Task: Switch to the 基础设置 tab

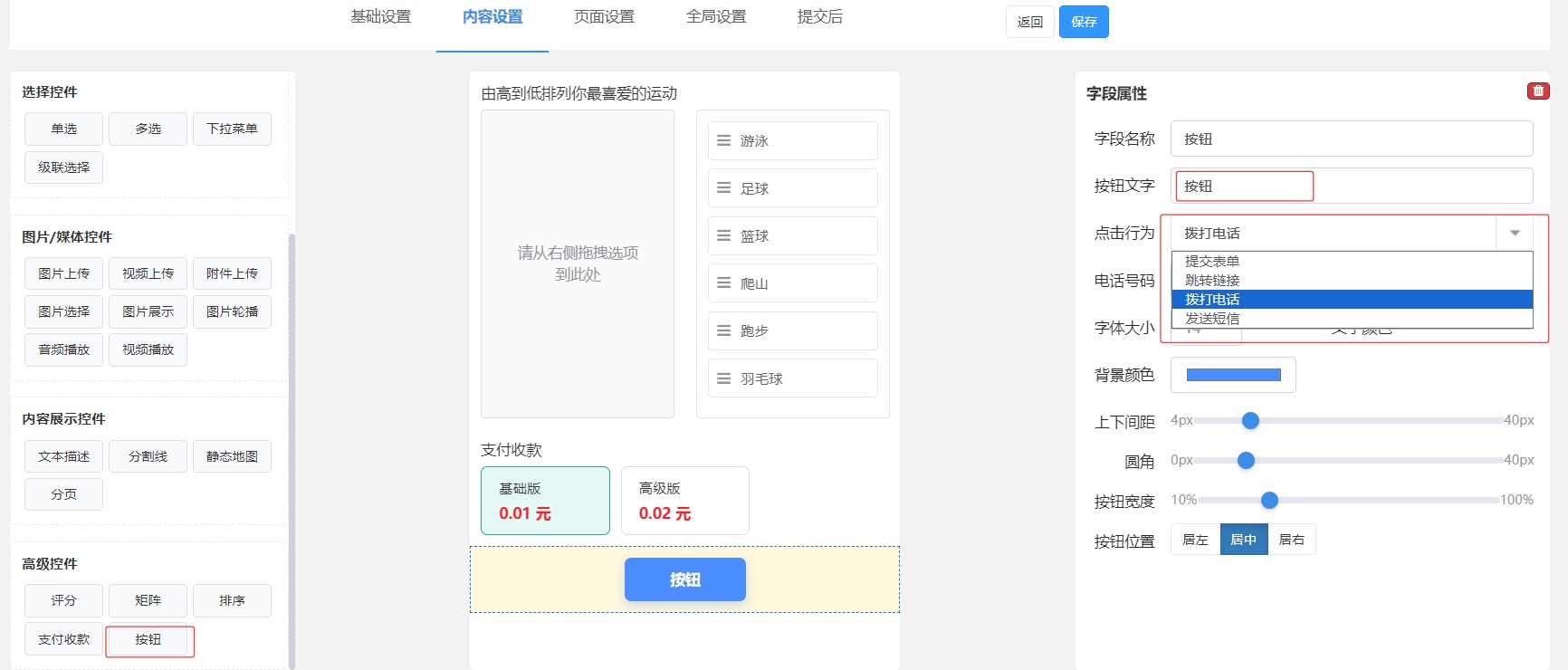Action: (x=380, y=17)
